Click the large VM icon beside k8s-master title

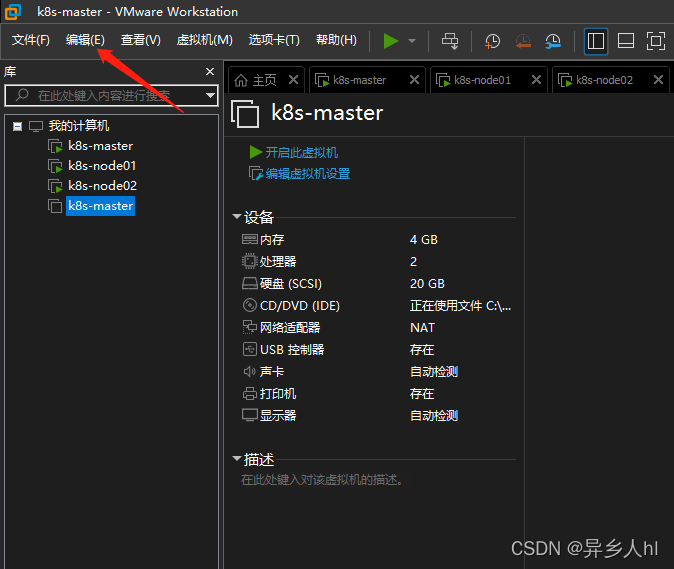point(245,113)
